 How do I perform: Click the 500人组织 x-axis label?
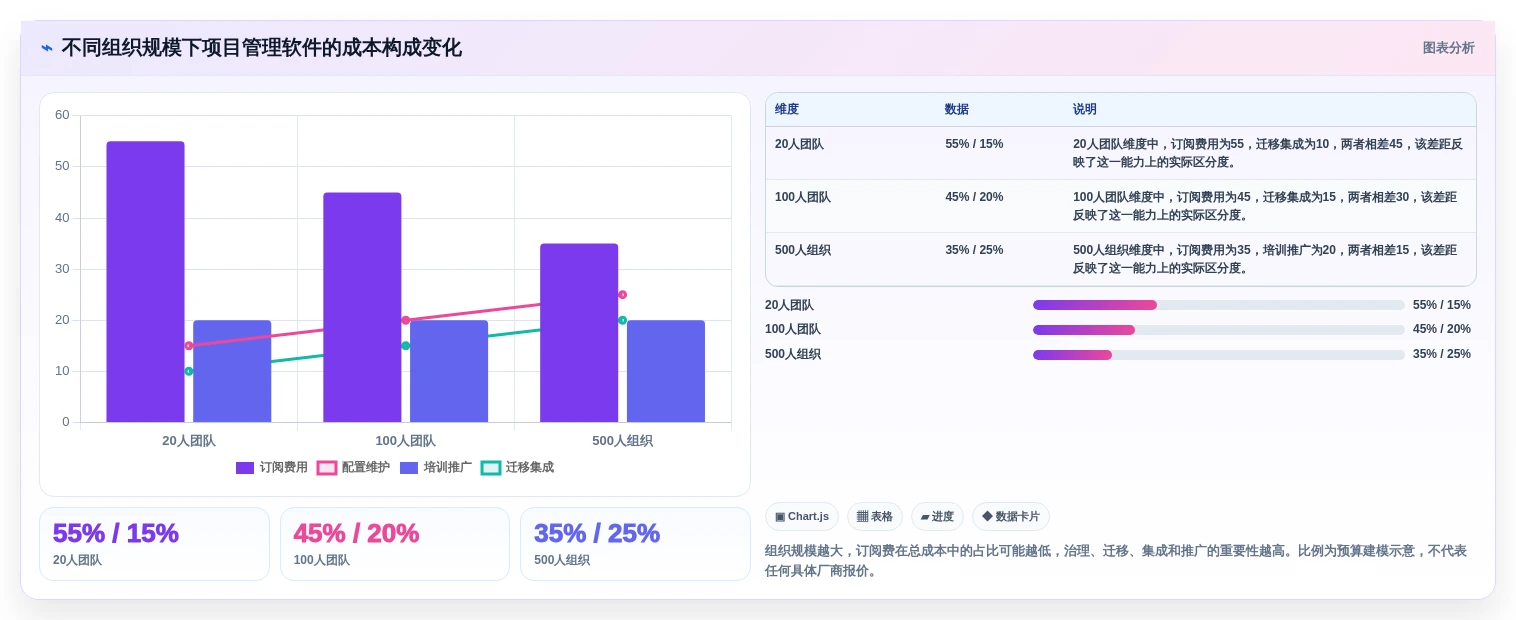click(x=622, y=441)
